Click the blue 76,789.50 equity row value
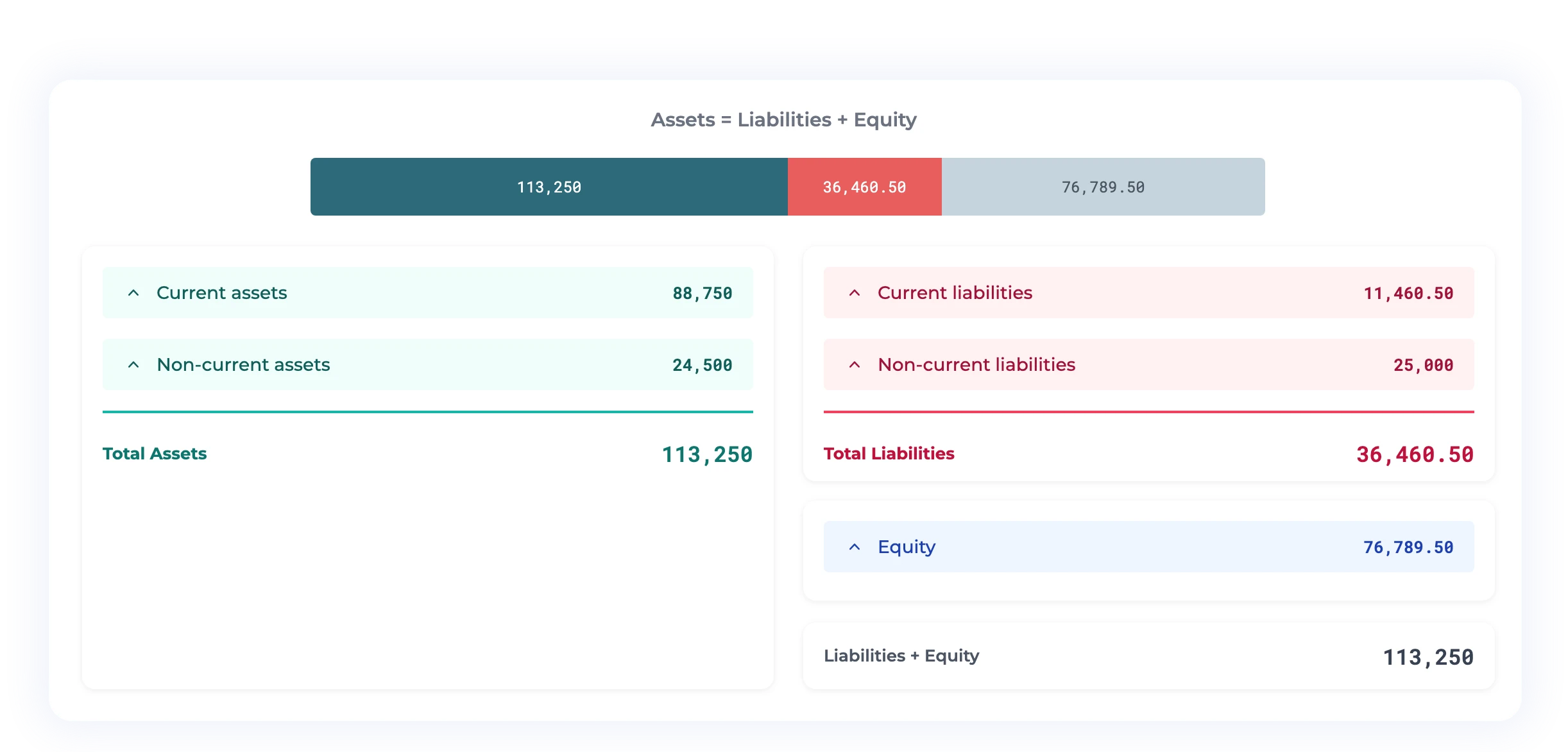This screenshot has width=1568, height=752. [x=1409, y=548]
